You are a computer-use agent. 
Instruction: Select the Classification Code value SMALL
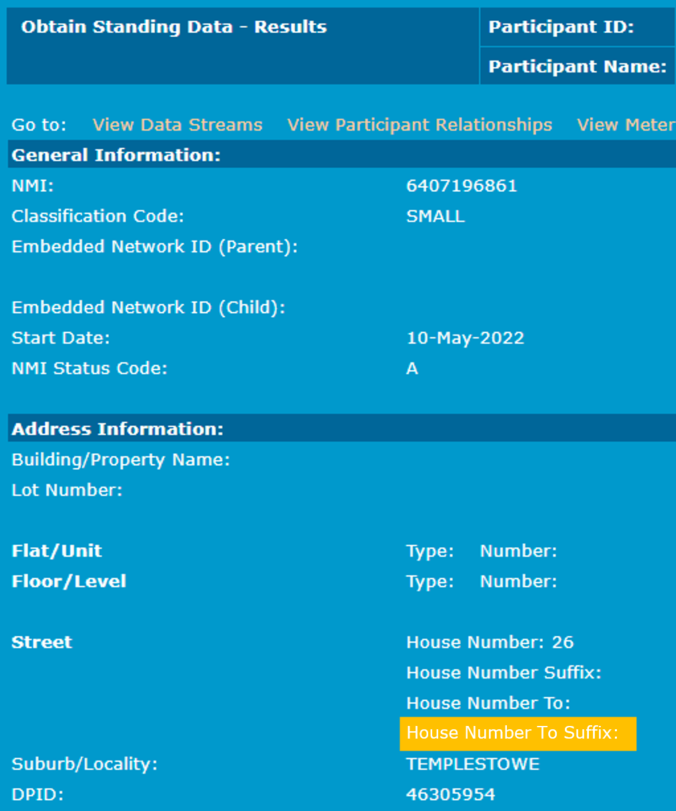[x=435, y=216]
